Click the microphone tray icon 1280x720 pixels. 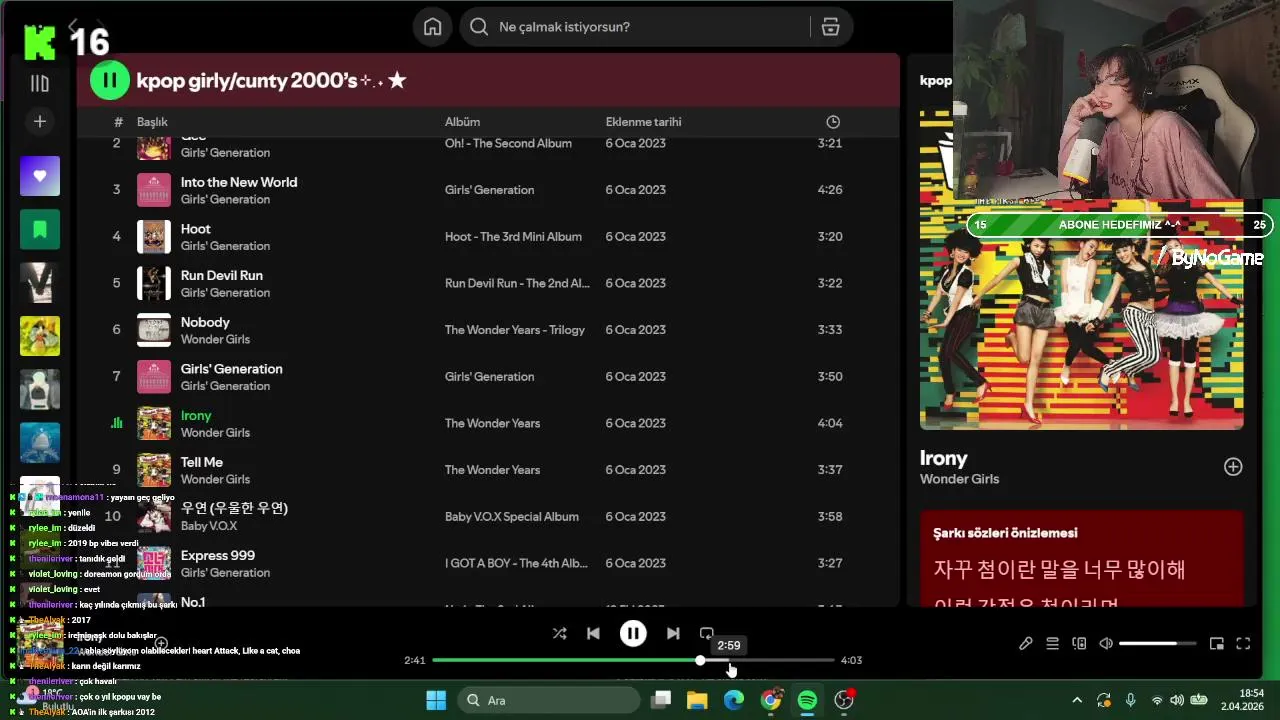click(1130, 701)
